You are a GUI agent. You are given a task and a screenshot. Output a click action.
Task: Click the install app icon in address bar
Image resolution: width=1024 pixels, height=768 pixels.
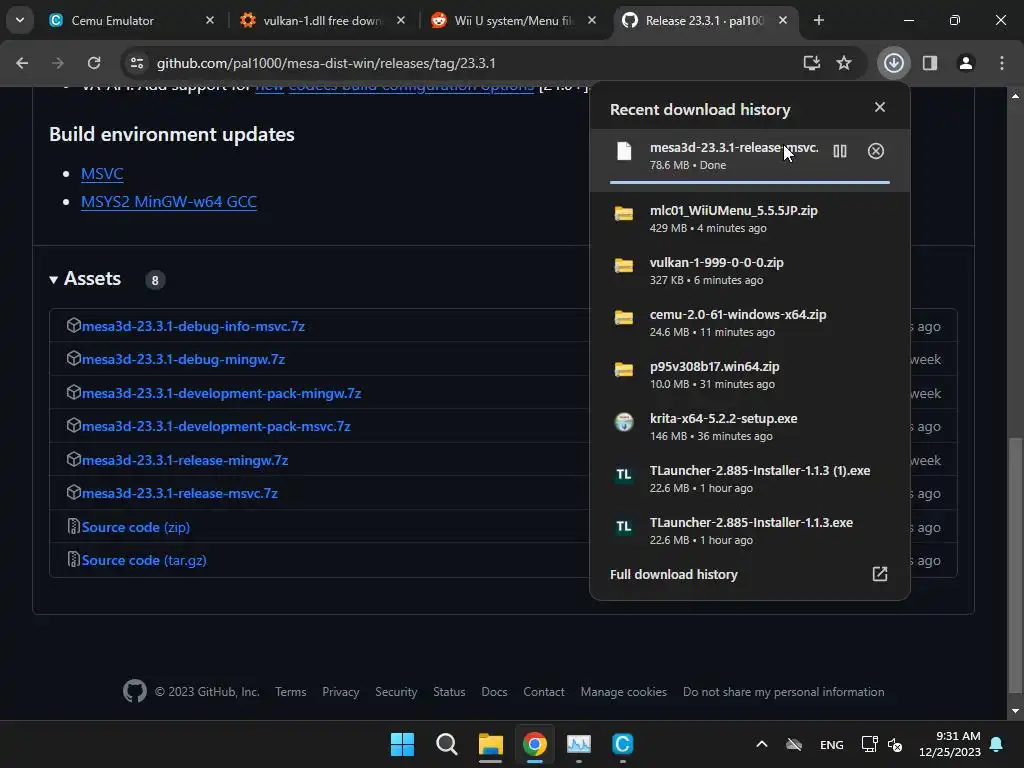pos(811,63)
